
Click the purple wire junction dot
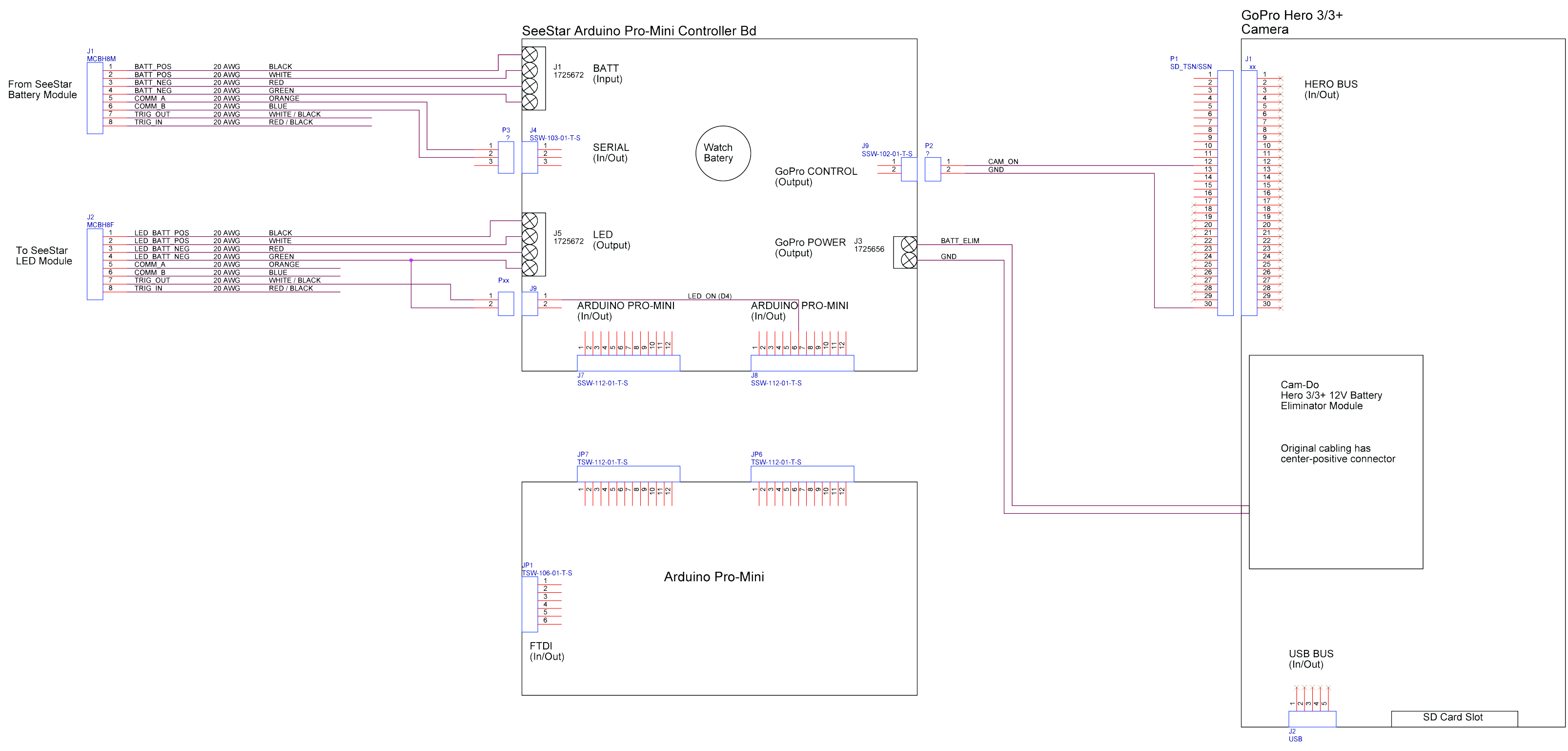[411, 260]
